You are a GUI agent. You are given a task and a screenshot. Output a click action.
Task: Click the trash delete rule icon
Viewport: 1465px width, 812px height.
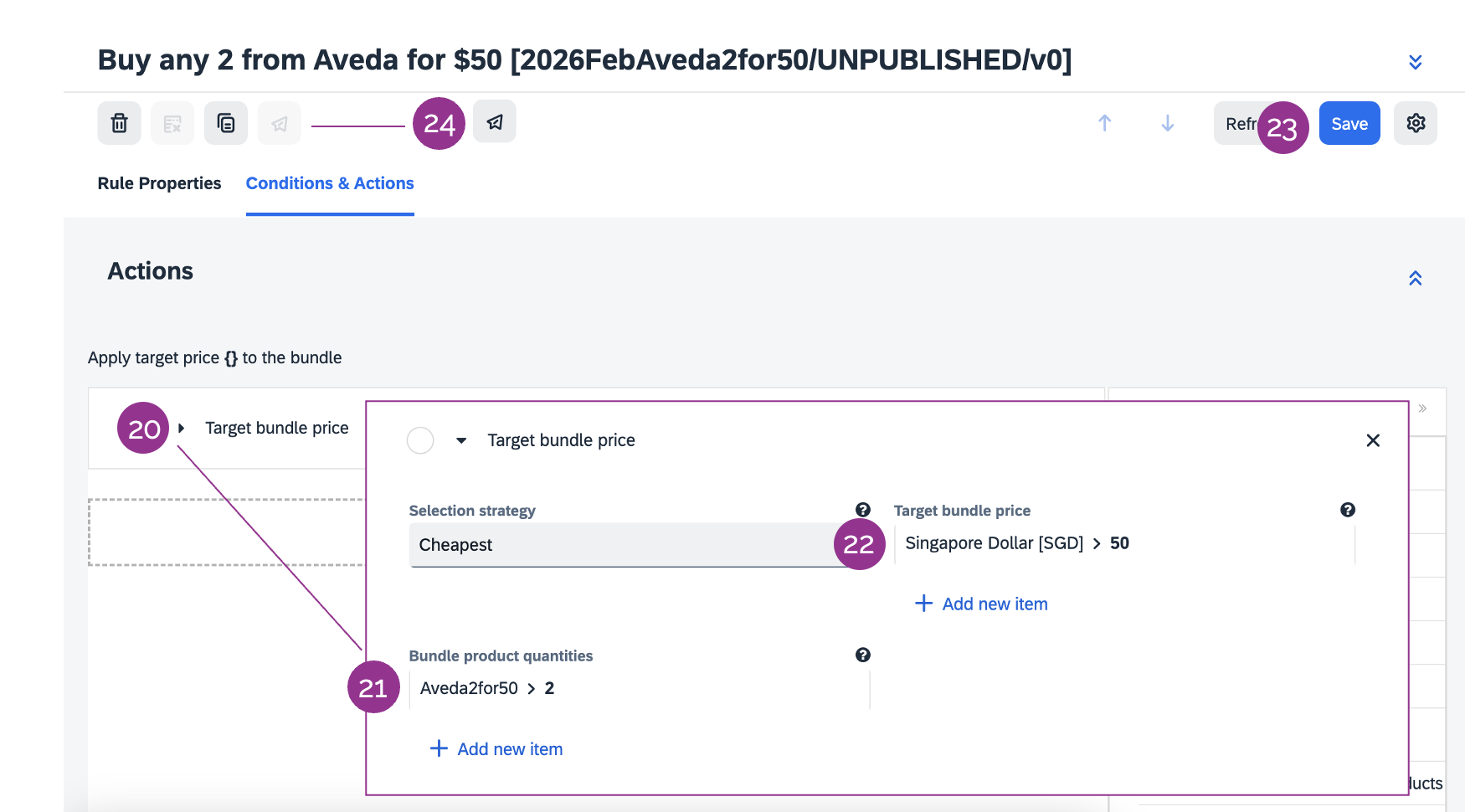click(120, 123)
